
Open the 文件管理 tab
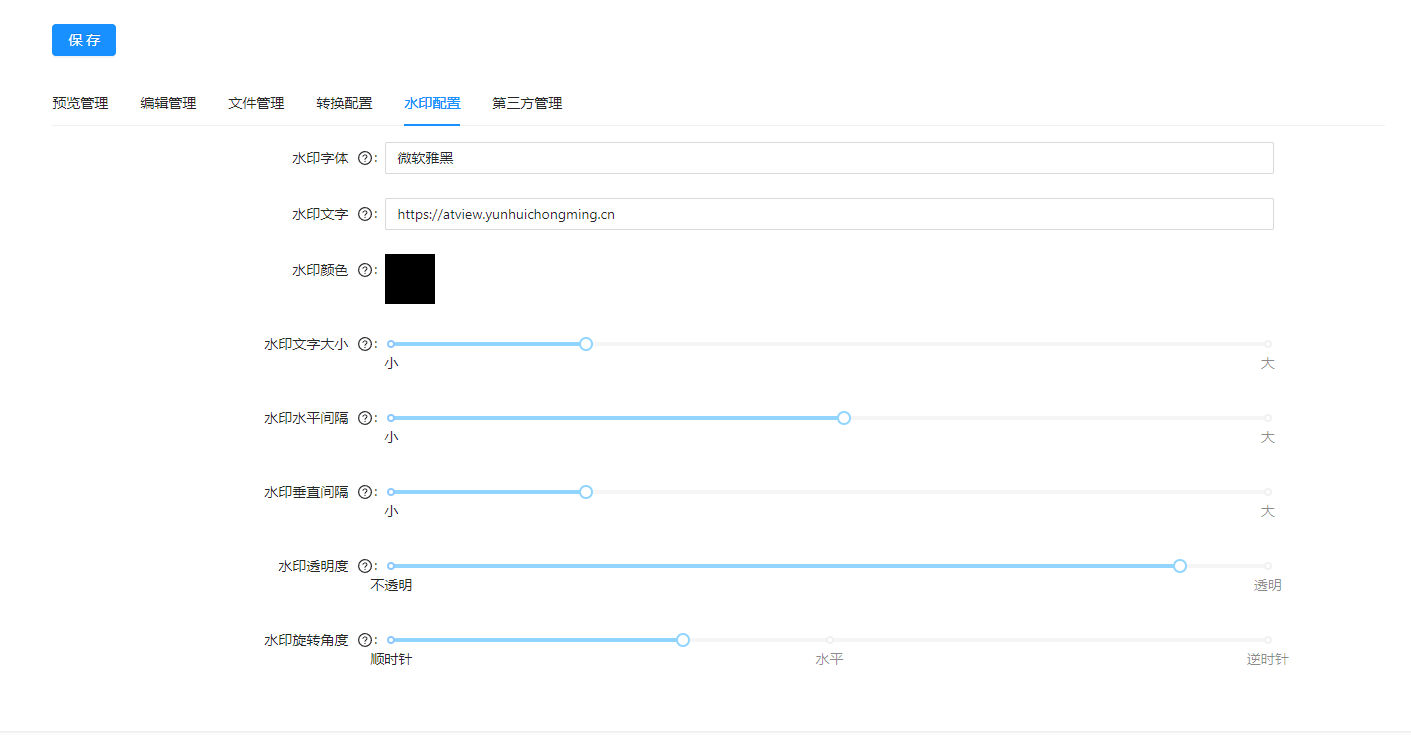[256, 103]
